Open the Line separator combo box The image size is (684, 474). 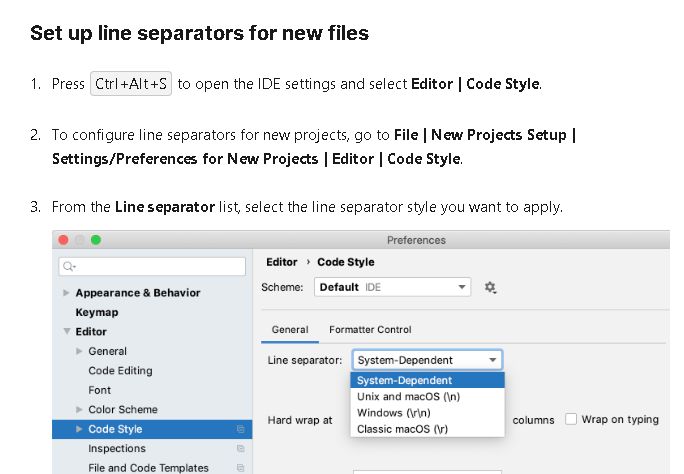426,360
